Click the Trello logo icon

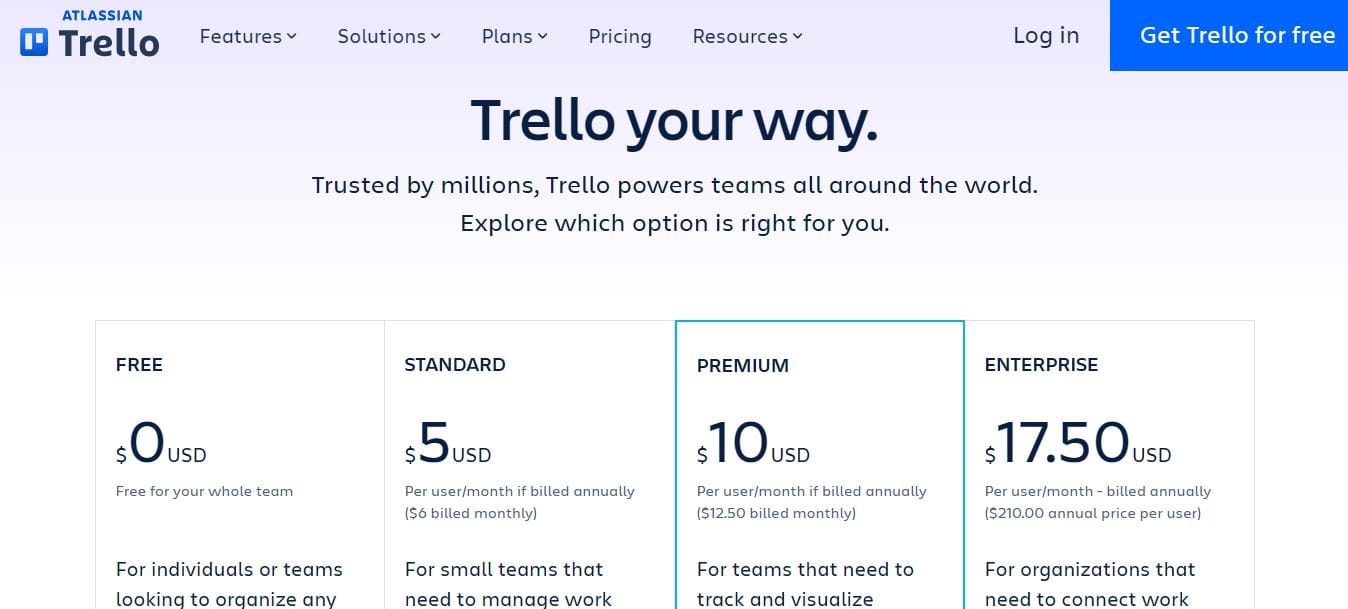(32, 40)
